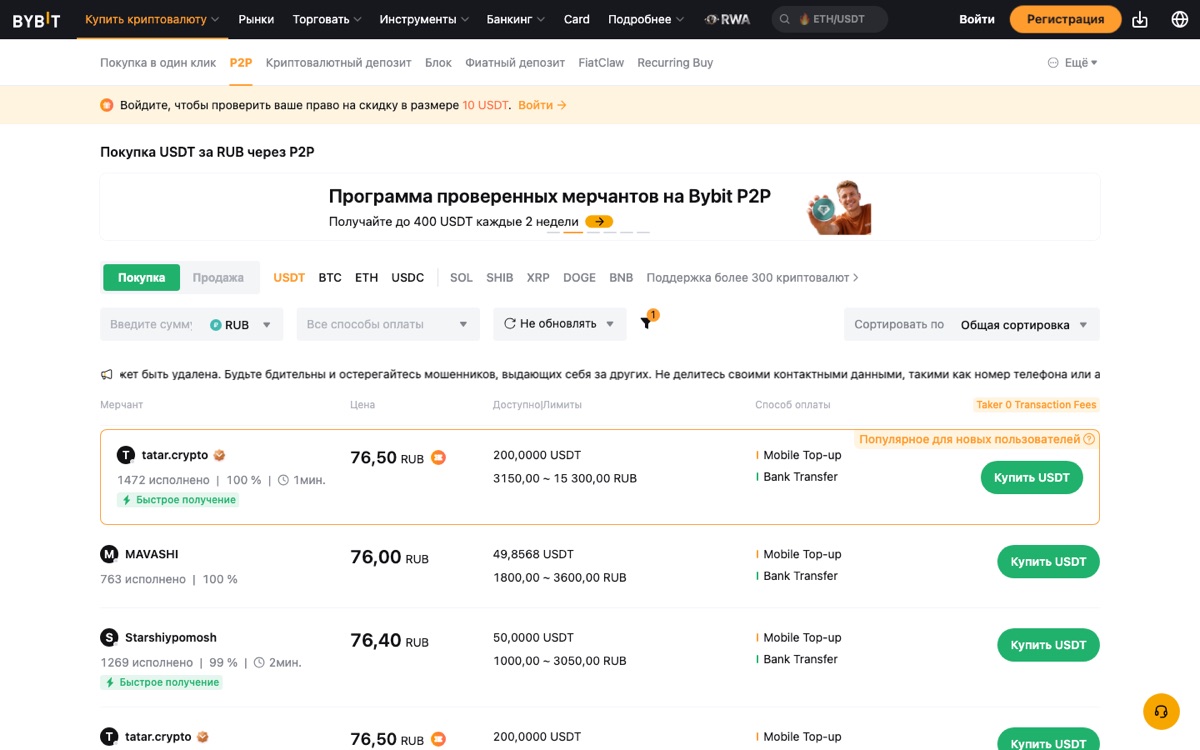Switch to the Продажа toggle
1200x750 pixels.
pyautogui.click(x=218, y=277)
